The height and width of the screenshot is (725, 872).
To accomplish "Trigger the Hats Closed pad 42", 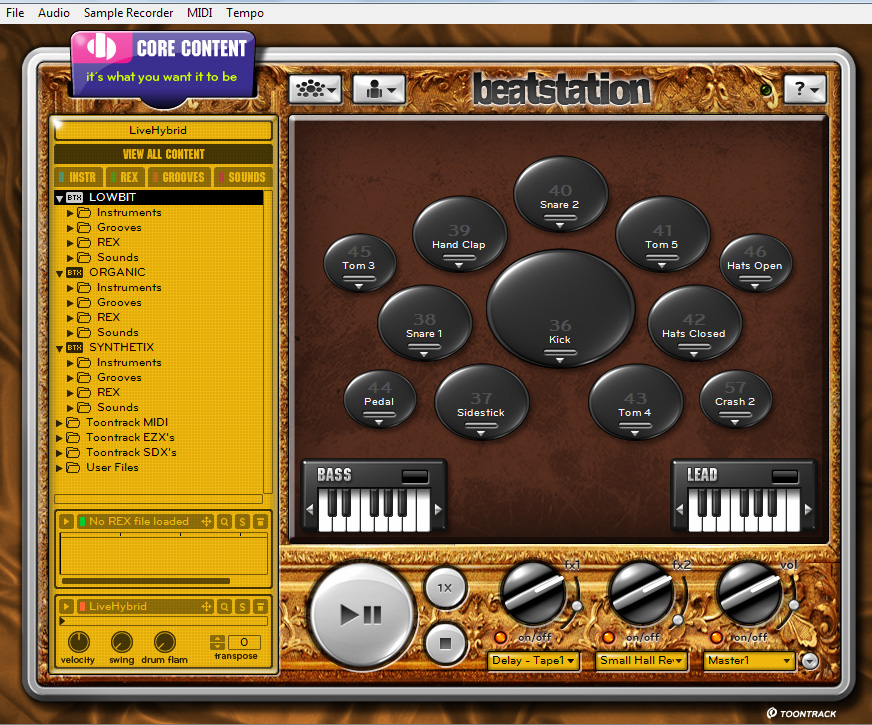I will [695, 322].
